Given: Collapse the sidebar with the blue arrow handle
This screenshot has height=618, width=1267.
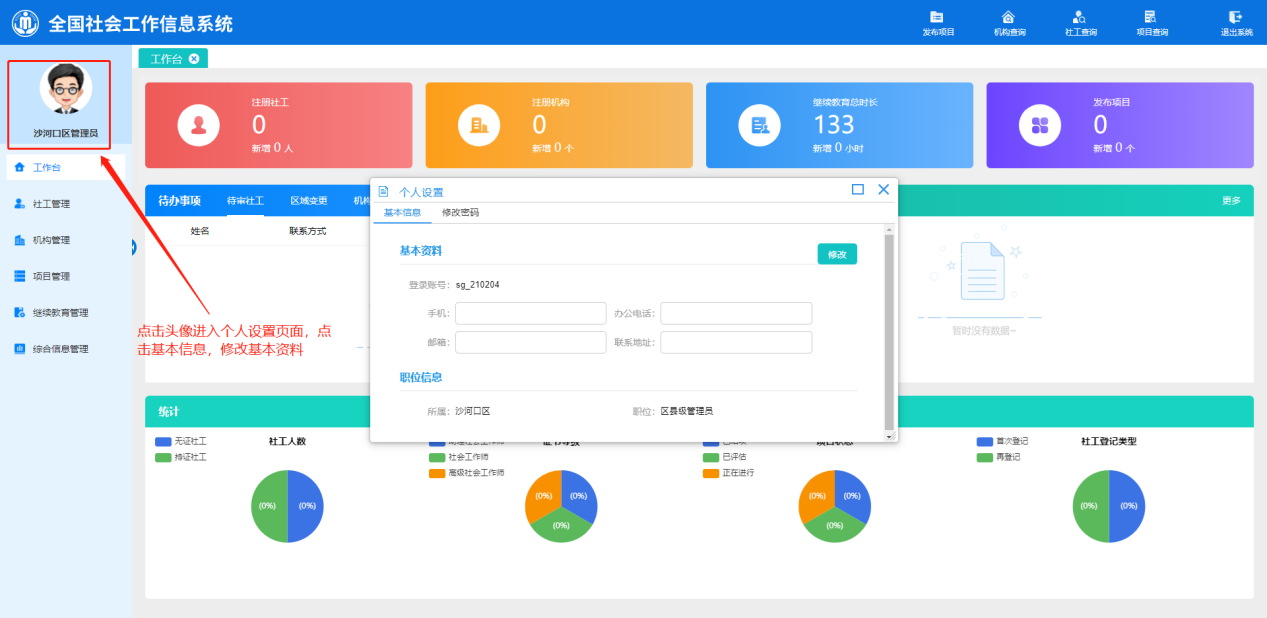Looking at the screenshot, I should pyautogui.click(x=133, y=247).
